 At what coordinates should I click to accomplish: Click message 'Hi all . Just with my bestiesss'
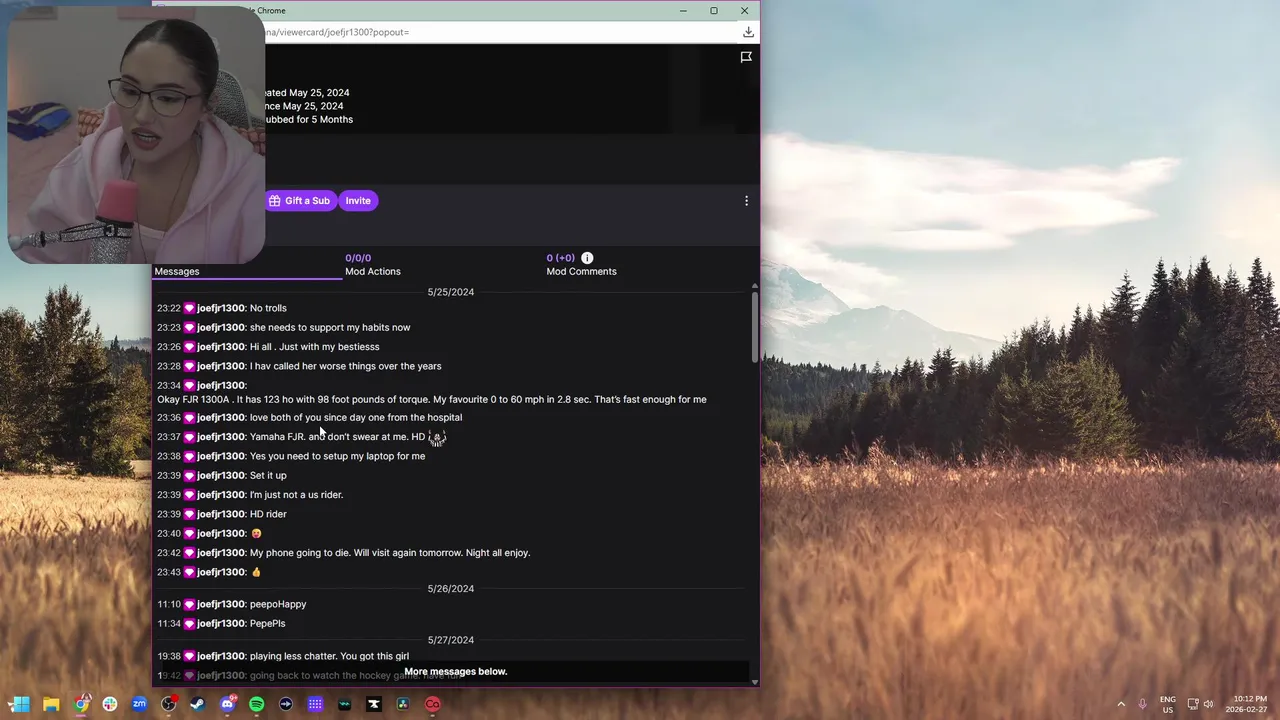click(314, 346)
